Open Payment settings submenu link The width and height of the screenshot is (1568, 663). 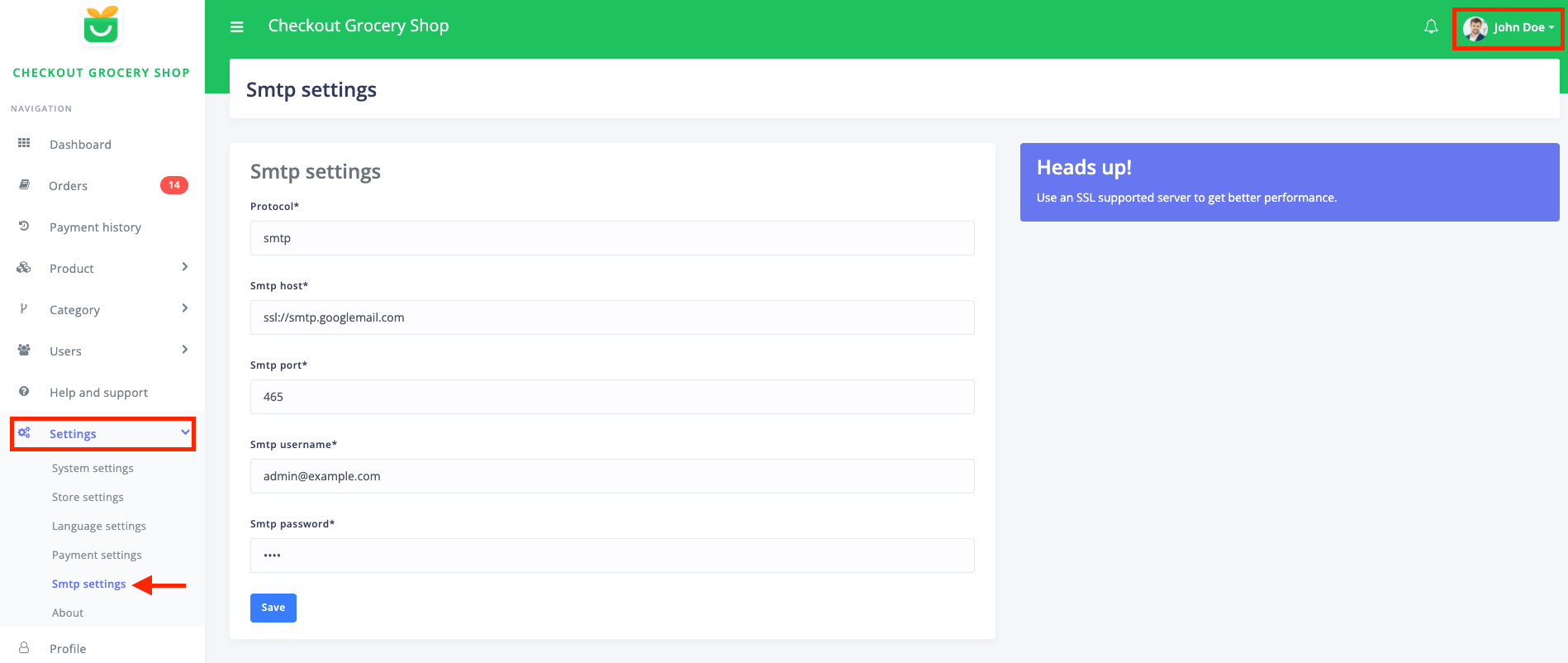pos(97,555)
